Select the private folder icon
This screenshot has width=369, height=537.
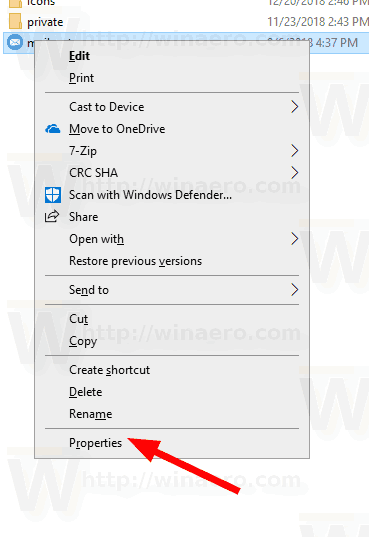click(x=15, y=22)
